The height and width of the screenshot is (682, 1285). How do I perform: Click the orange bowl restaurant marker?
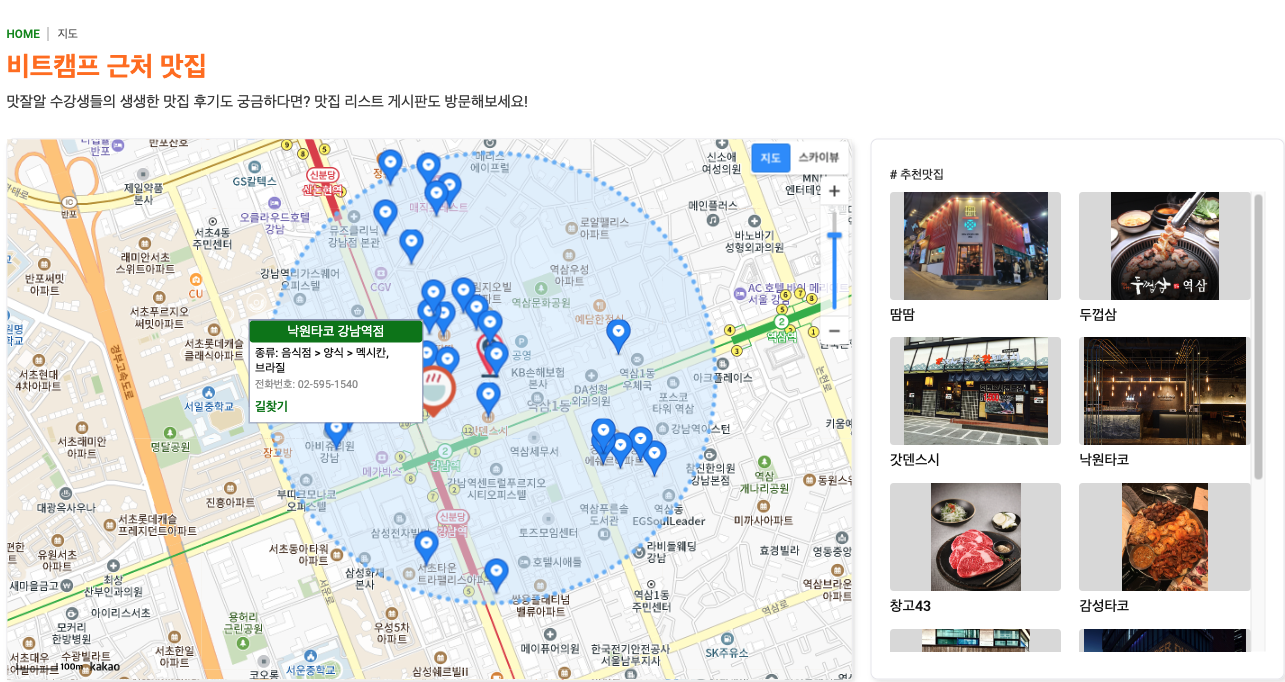(x=435, y=391)
